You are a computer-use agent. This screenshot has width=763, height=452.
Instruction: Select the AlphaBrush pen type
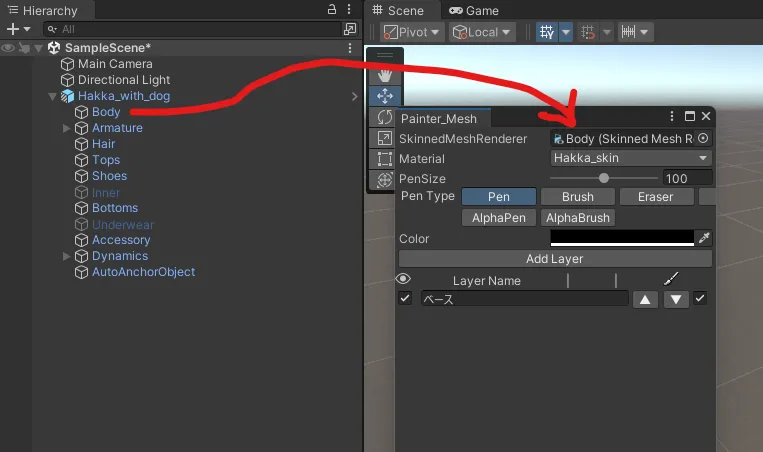[578, 217]
